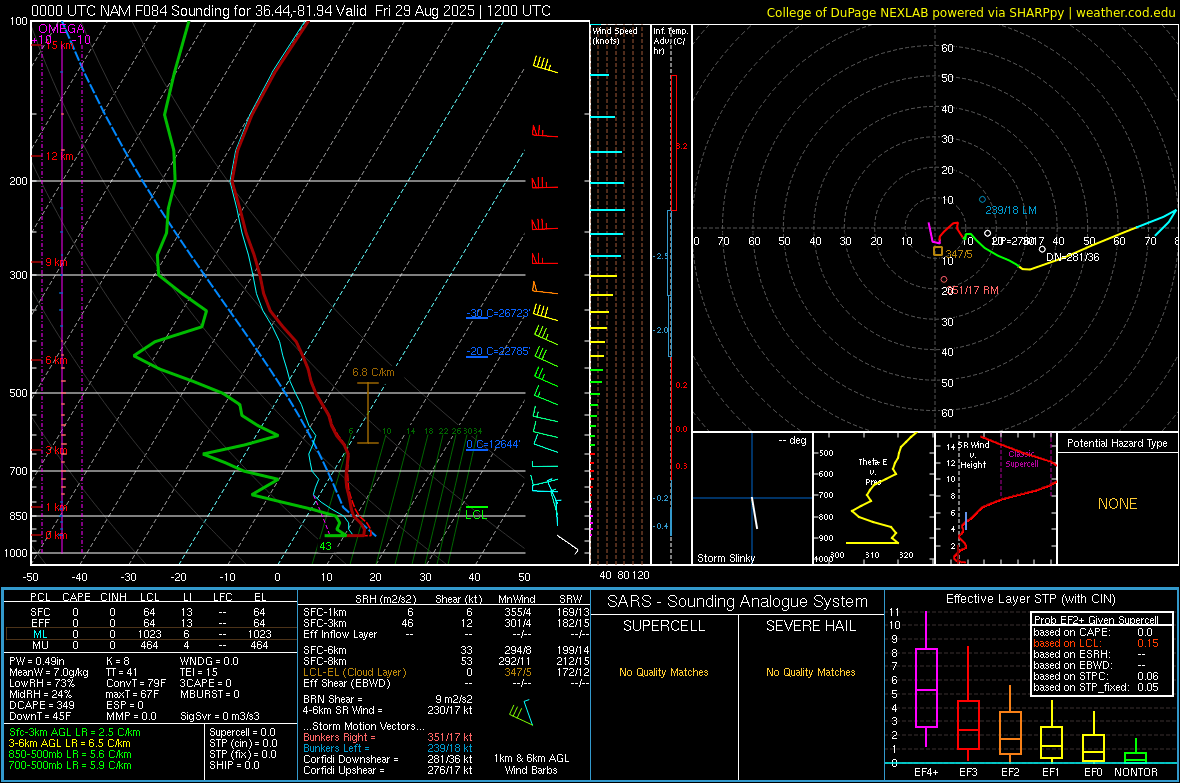The height and width of the screenshot is (783, 1180).
Task: Click the -30 C=26723' height label
Action: coord(497,313)
